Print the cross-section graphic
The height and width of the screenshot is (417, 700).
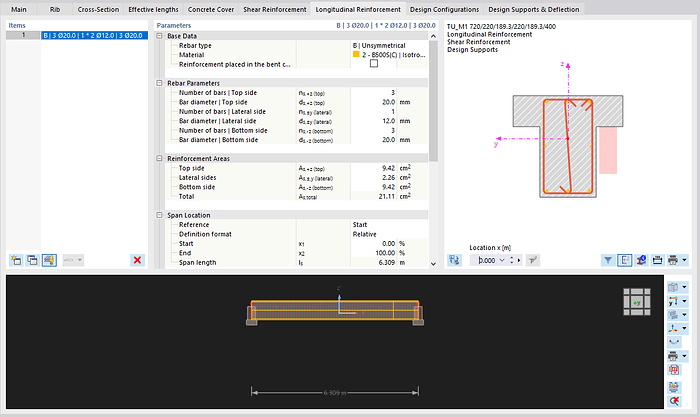click(673, 260)
